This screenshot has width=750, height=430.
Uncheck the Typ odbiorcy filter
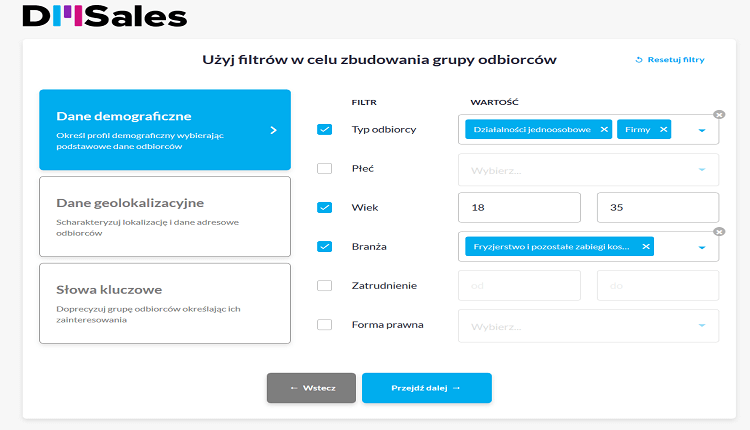(324, 129)
